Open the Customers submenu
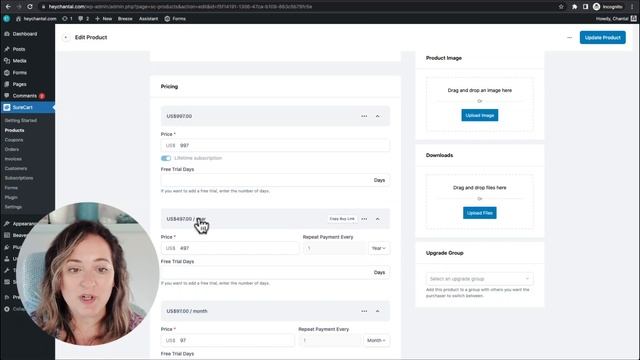Image resolution: width=640 pixels, height=360 pixels. tap(16, 169)
